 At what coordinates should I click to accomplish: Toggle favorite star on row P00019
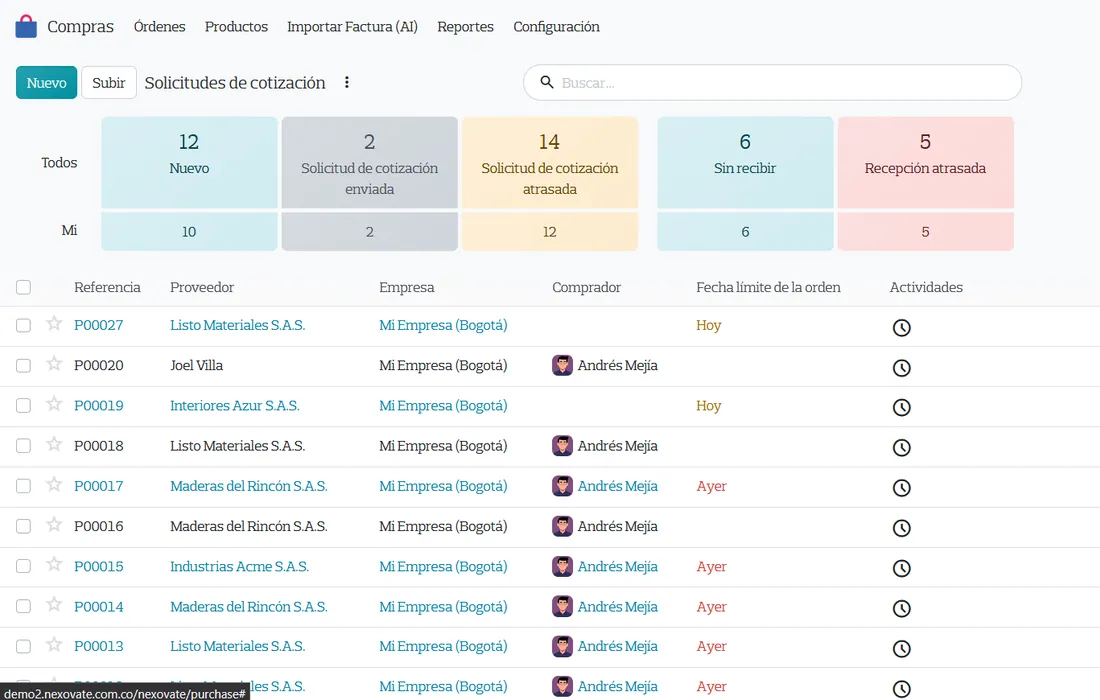point(54,403)
